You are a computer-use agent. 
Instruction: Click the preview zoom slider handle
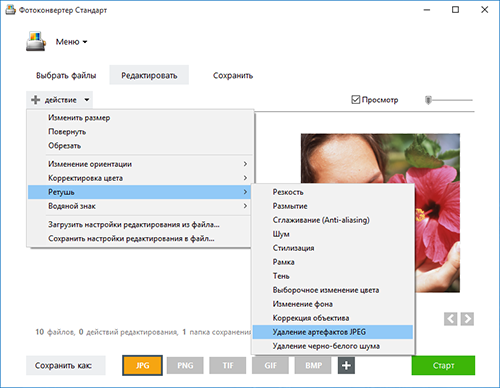(428, 100)
